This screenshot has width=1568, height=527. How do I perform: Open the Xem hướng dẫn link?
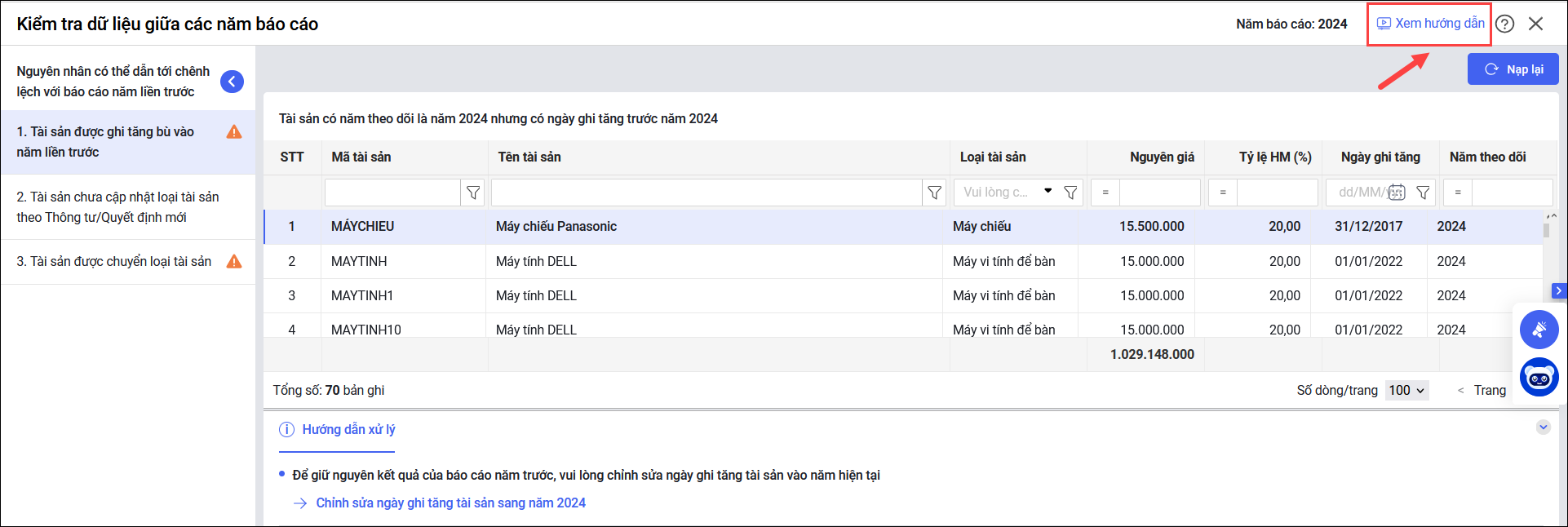point(1431,24)
